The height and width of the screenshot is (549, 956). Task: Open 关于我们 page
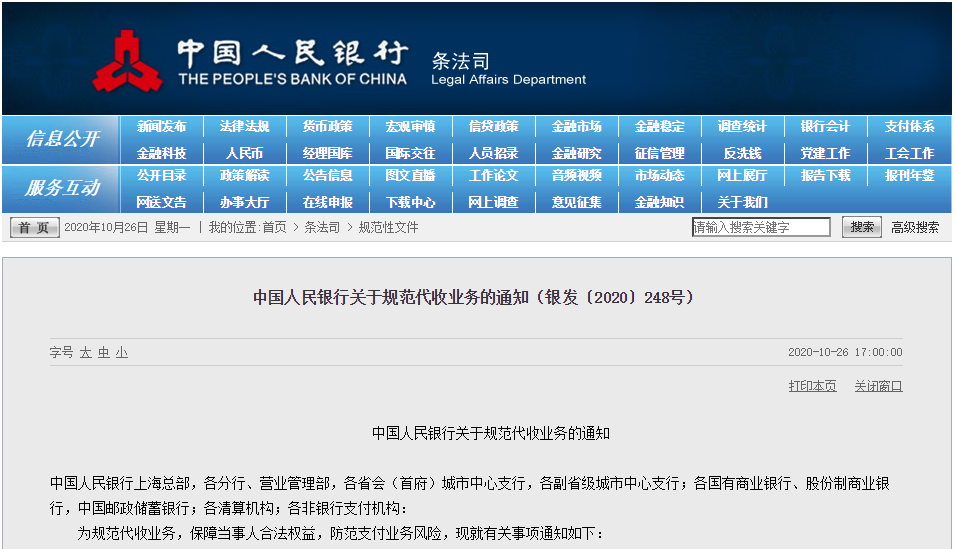742,202
